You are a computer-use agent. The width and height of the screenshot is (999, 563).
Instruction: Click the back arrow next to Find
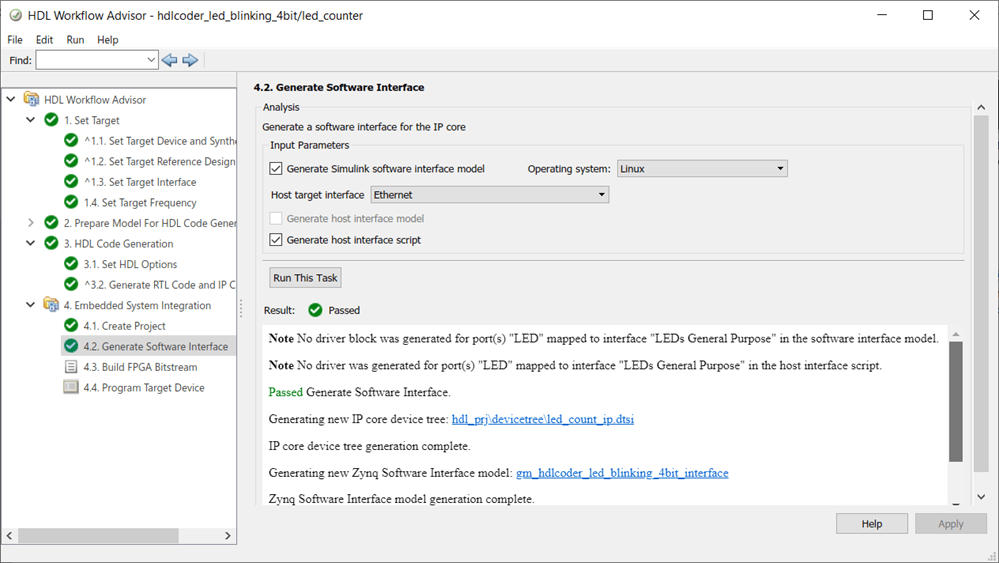click(169, 60)
